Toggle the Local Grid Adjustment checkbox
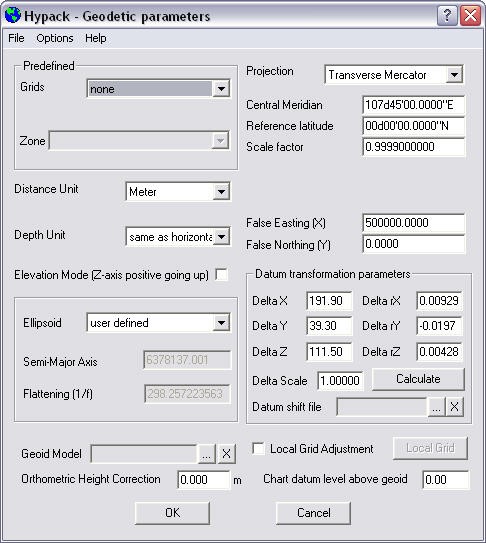Image resolution: width=486 pixels, height=543 pixels. point(258,449)
